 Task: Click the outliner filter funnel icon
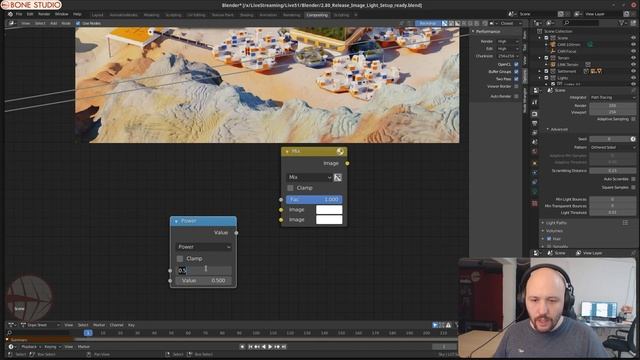coord(621,23)
